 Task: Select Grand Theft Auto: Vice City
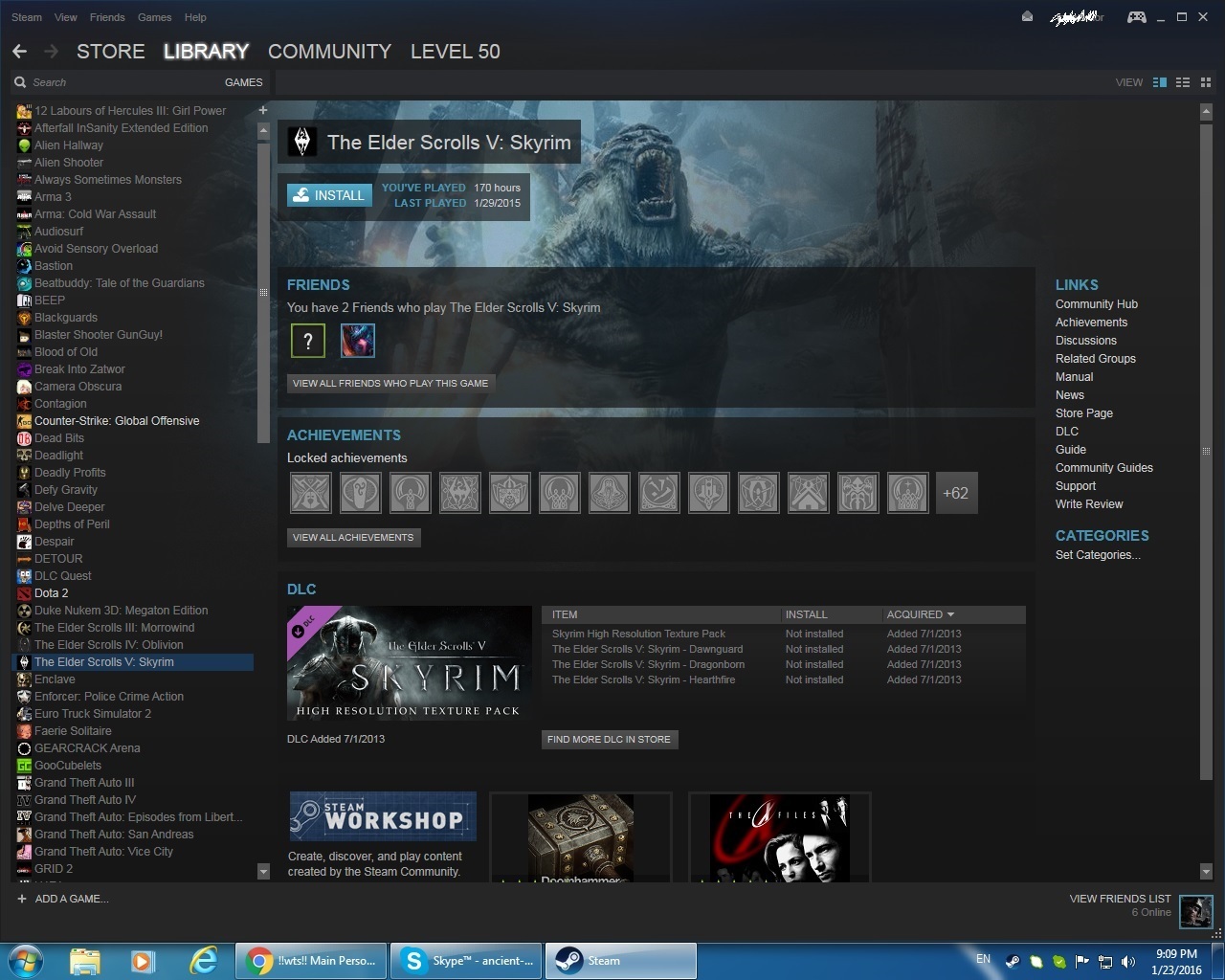tap(103, 852)
